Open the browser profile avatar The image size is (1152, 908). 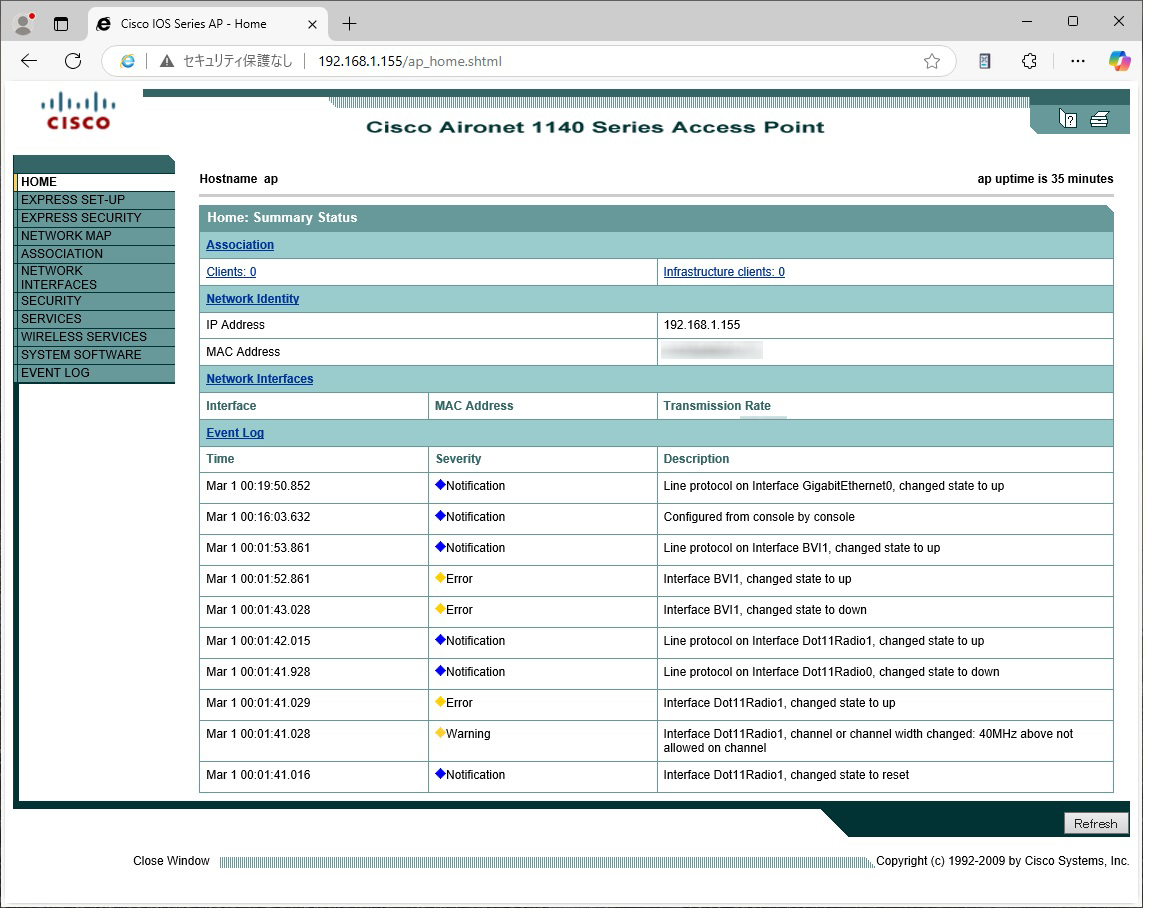[x=25, y=23]
